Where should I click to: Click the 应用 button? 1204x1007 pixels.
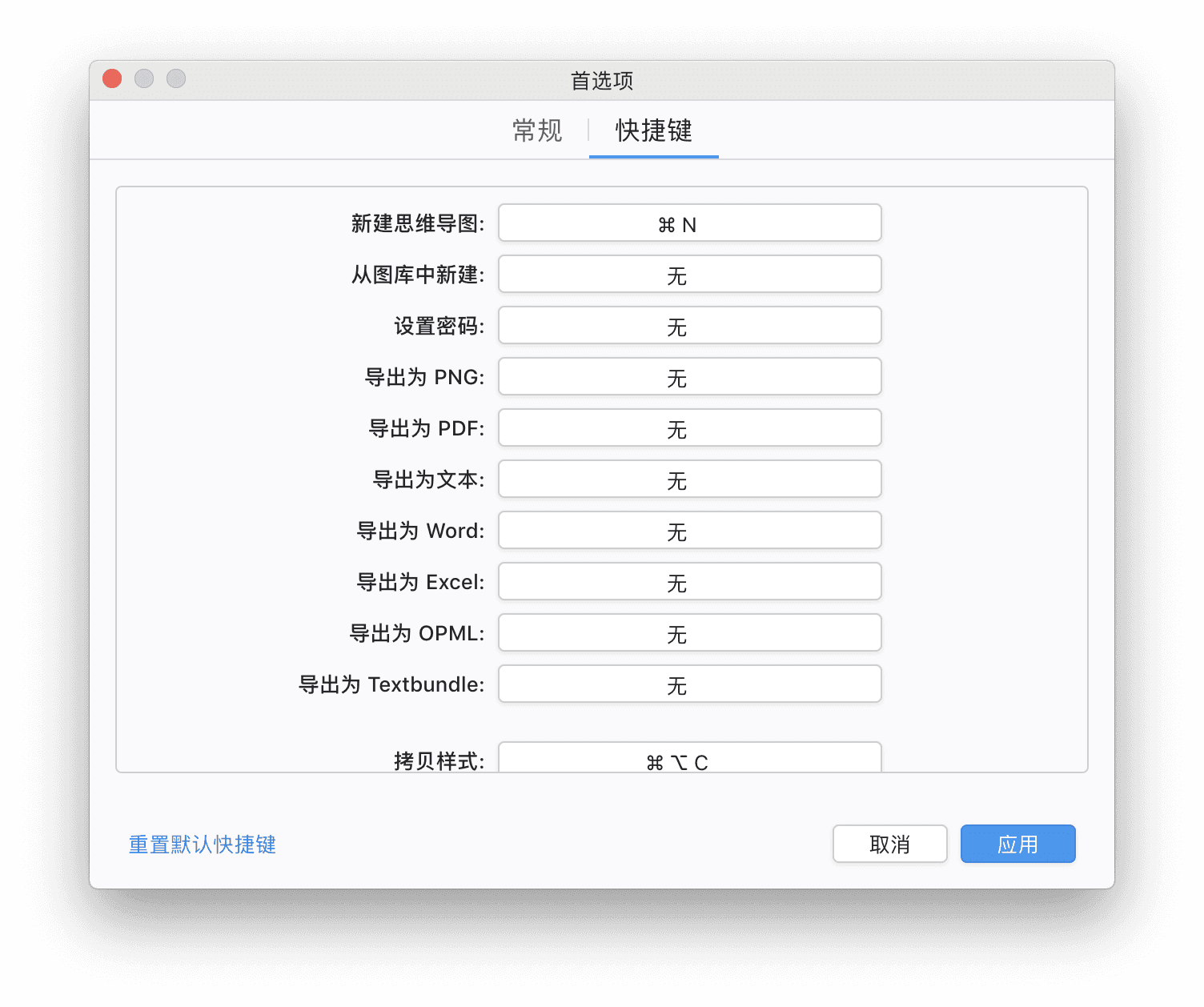click(x=1017, y=843)
